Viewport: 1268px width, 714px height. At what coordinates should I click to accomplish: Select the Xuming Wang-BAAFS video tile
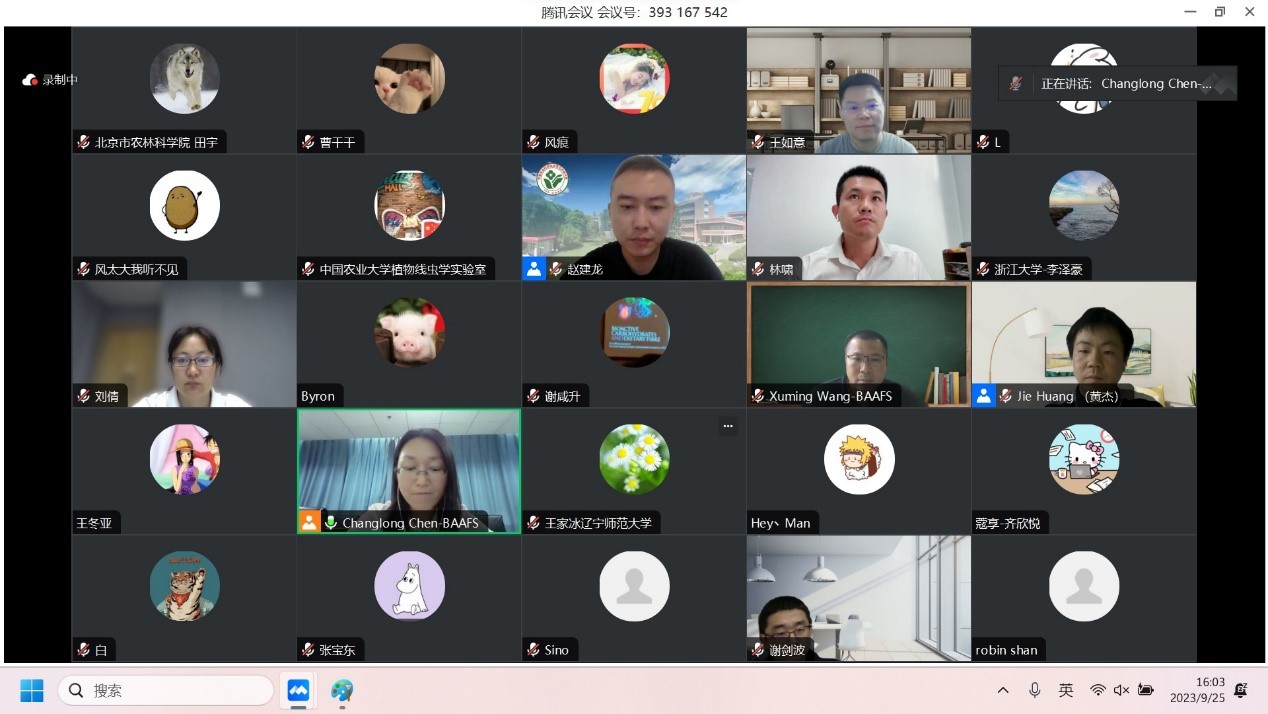858,344
